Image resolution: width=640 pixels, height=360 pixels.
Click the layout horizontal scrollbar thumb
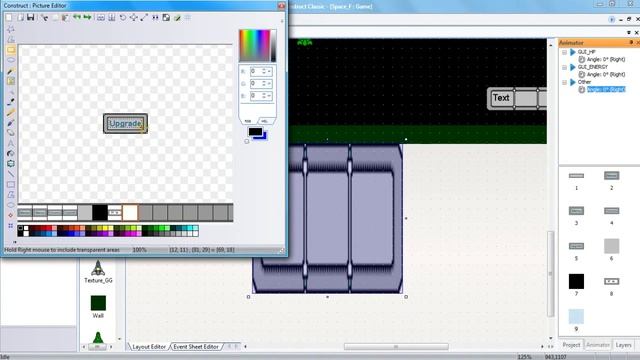[396, 347]
